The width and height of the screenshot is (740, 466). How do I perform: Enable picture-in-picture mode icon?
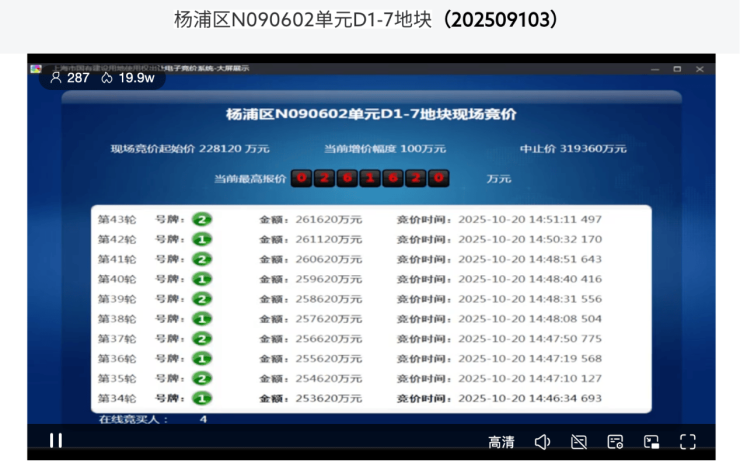(651, 442)
